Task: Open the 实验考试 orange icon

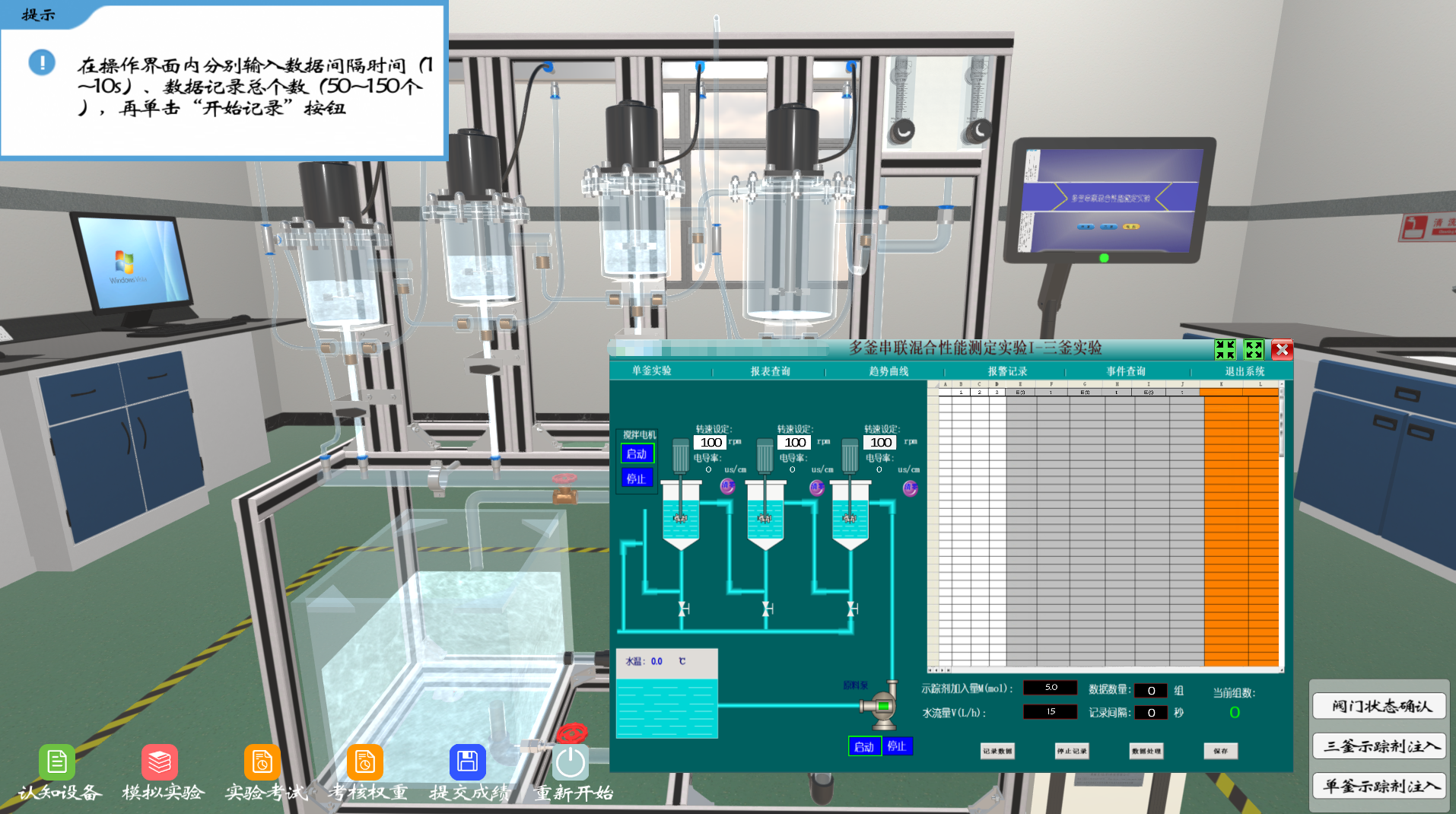Action: click(x=262, y=762)
